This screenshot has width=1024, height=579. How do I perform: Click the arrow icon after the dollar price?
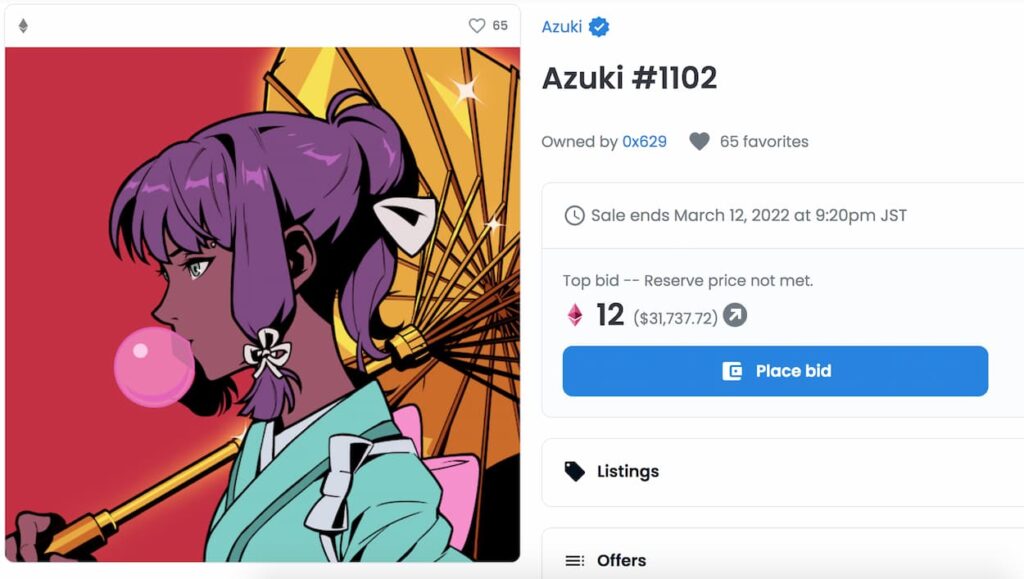tap(735, 315)
